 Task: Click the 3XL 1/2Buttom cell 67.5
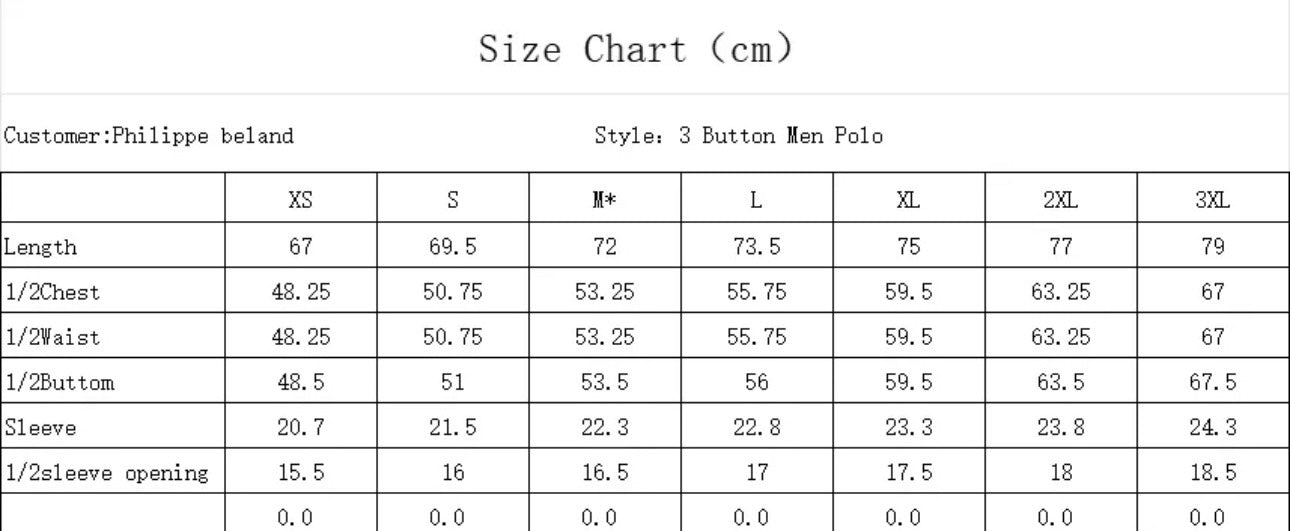click(1212, 382)
